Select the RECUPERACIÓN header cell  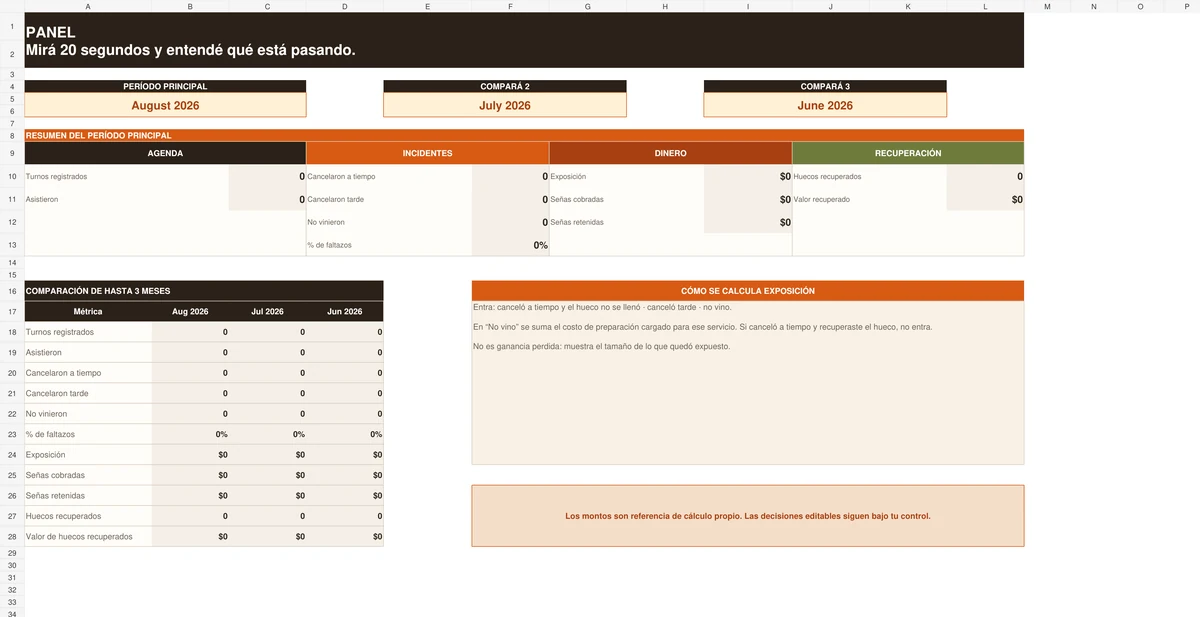pyautogui.click(x=908, y=153)
